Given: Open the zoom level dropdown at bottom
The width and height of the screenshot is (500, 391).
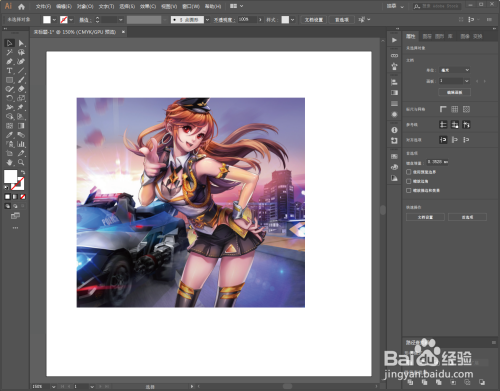Looking at the screenshot, I should click(x=53, y=387).
